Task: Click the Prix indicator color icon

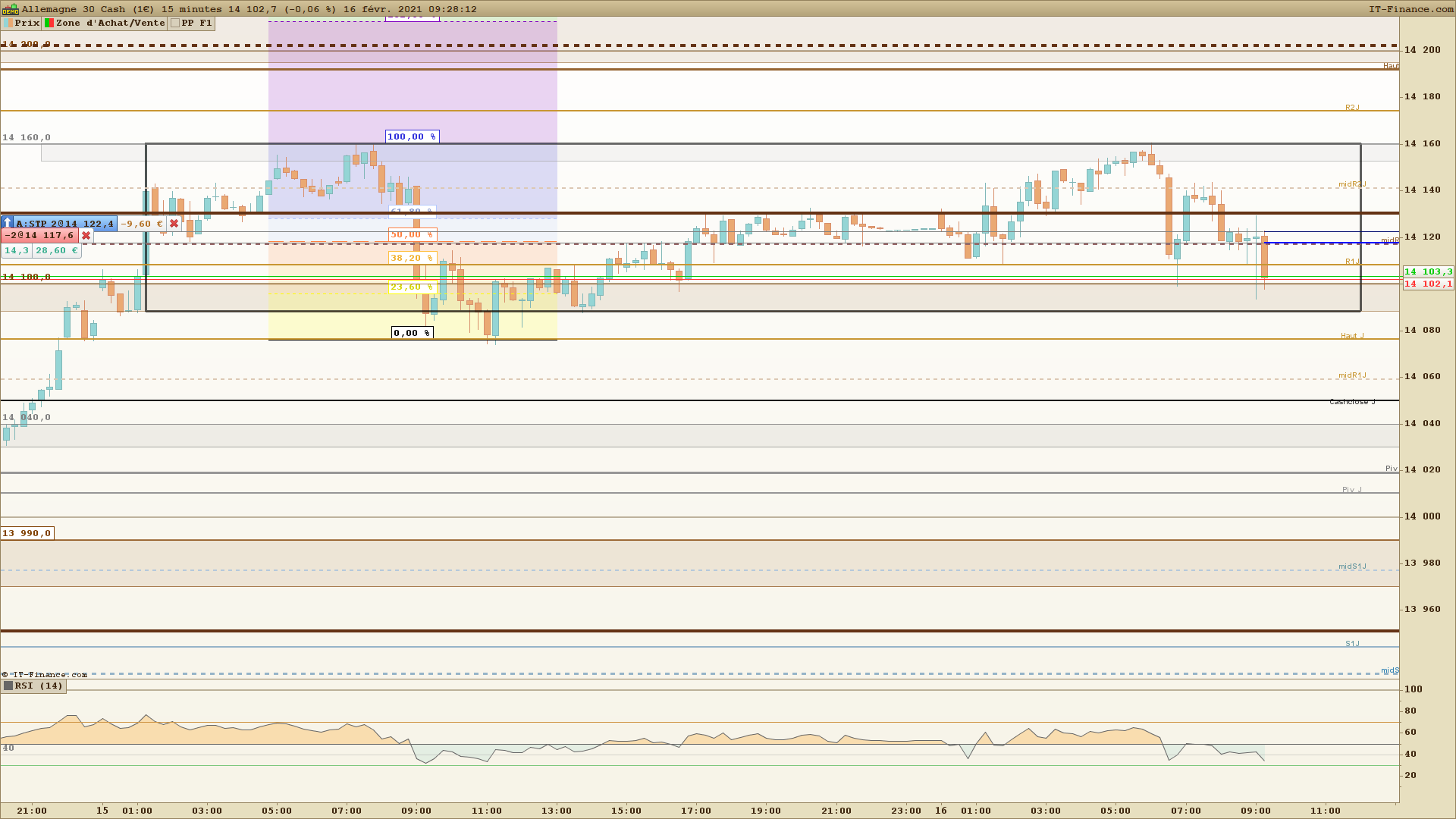Action: coord(8,24)
